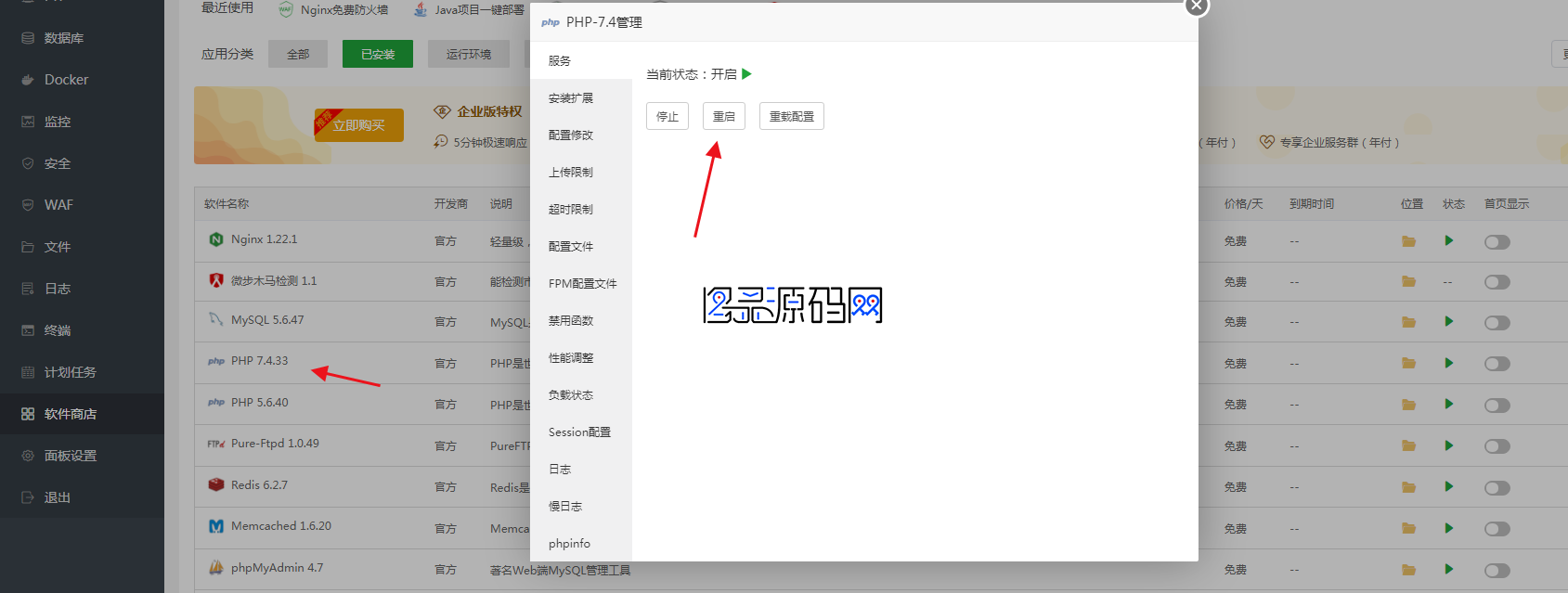Toggle homepage display for MySQL 5.6.47
Image resolution: width=1568 pixels, height=593 pixels.
pos(1497,323)
